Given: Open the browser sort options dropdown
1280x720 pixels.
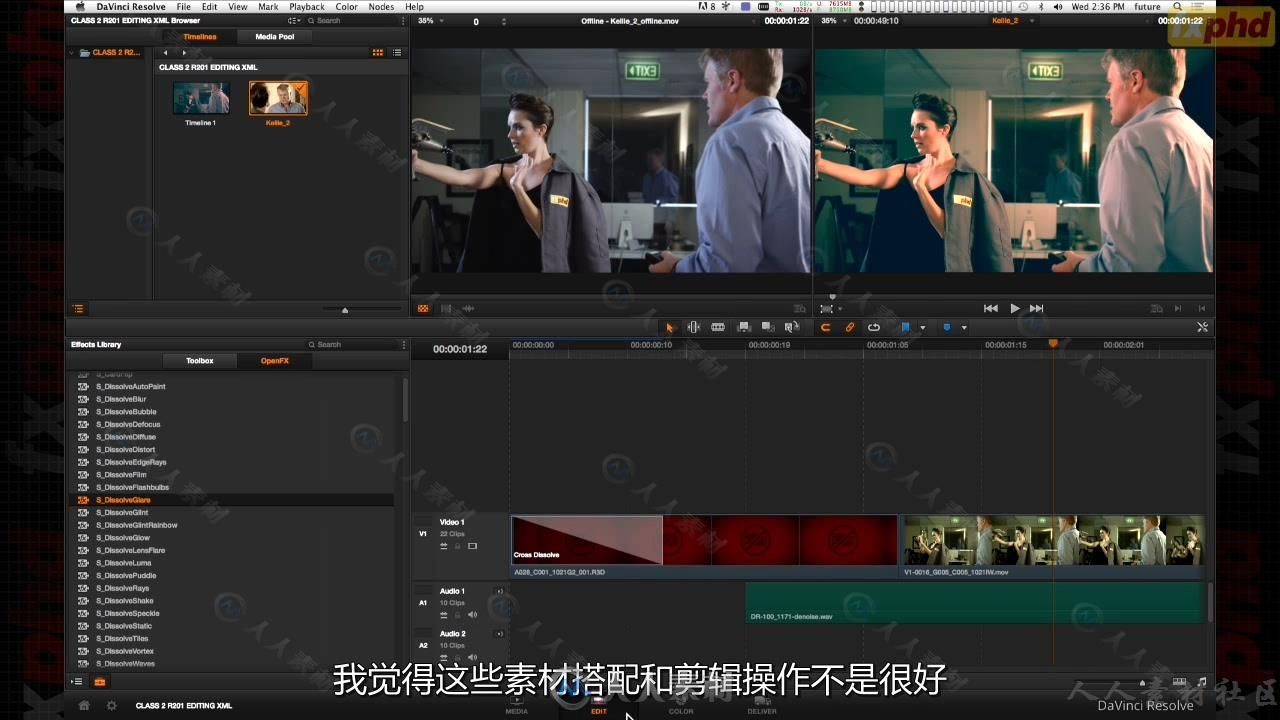Looking at the screenshot, I should (x=294, y=21).
